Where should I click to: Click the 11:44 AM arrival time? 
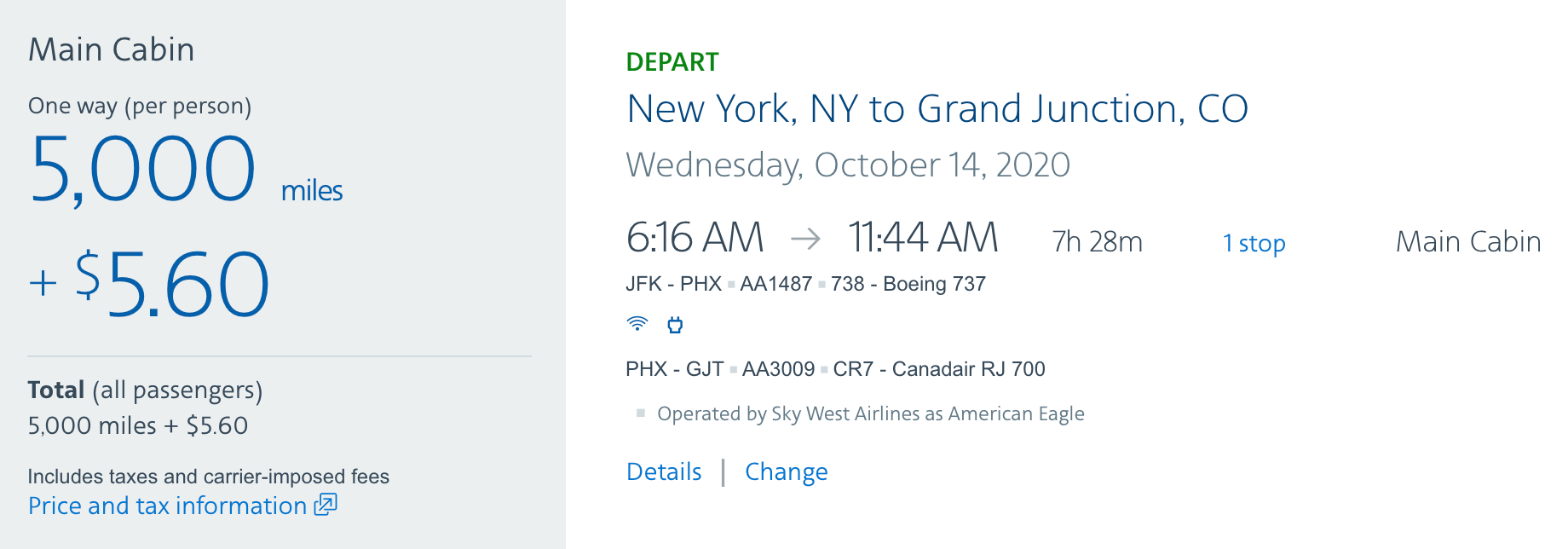(x=922, y=238)
